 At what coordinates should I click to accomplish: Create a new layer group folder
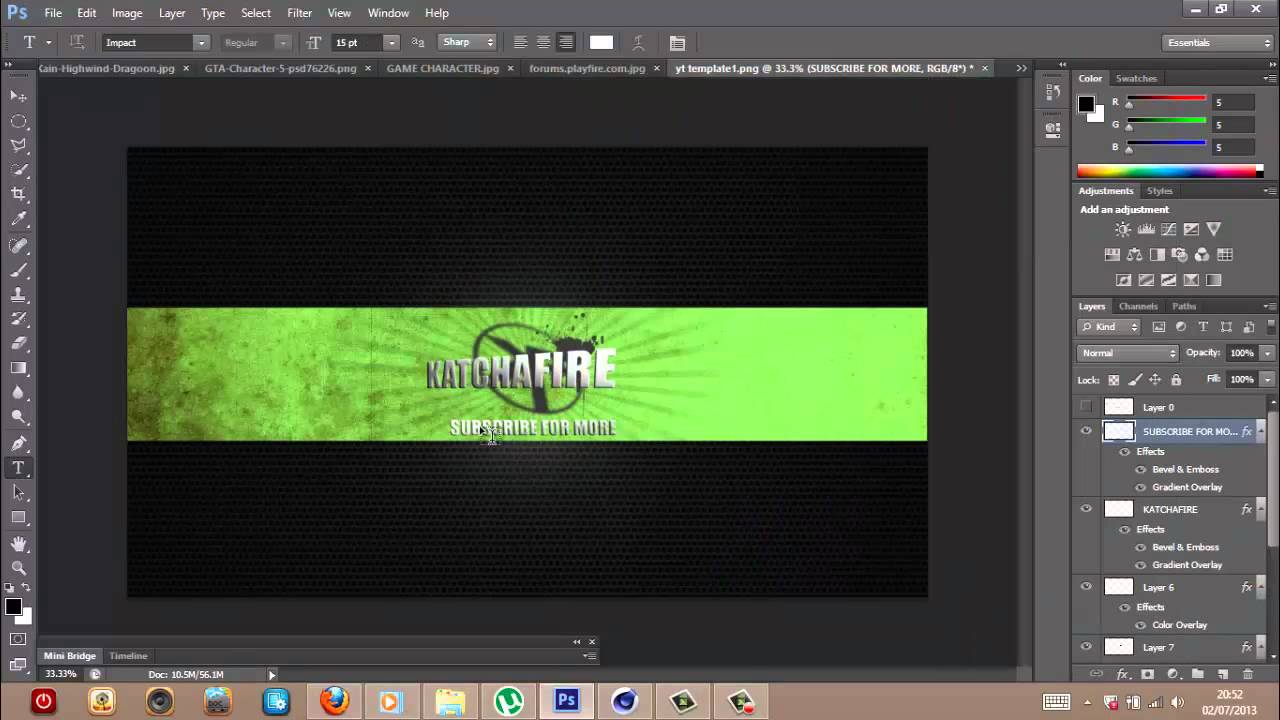(1197, 675)
